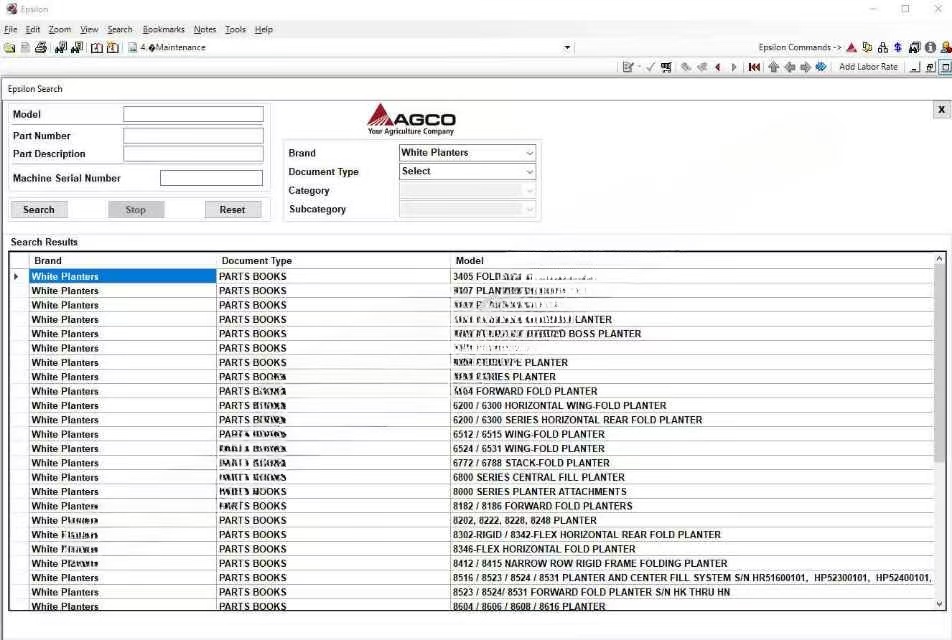Screen dimensions: 952x640
Task: Click the results scrollbar up arrow
Action: pos(939,259)
